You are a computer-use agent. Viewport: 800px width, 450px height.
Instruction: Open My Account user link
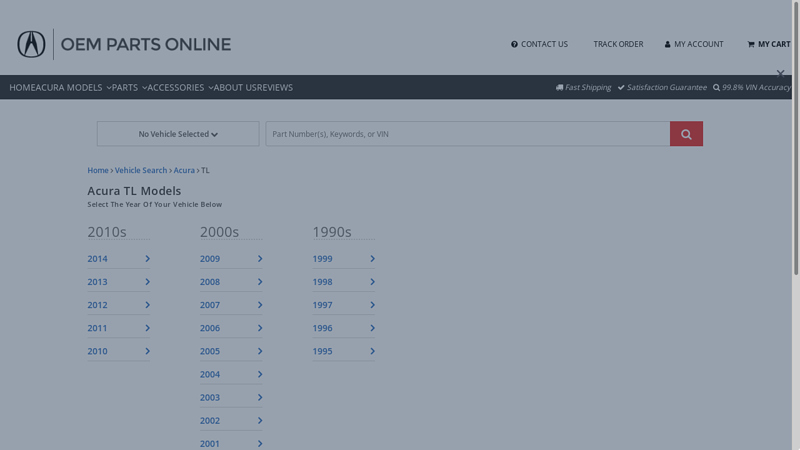tap(694, 44)
